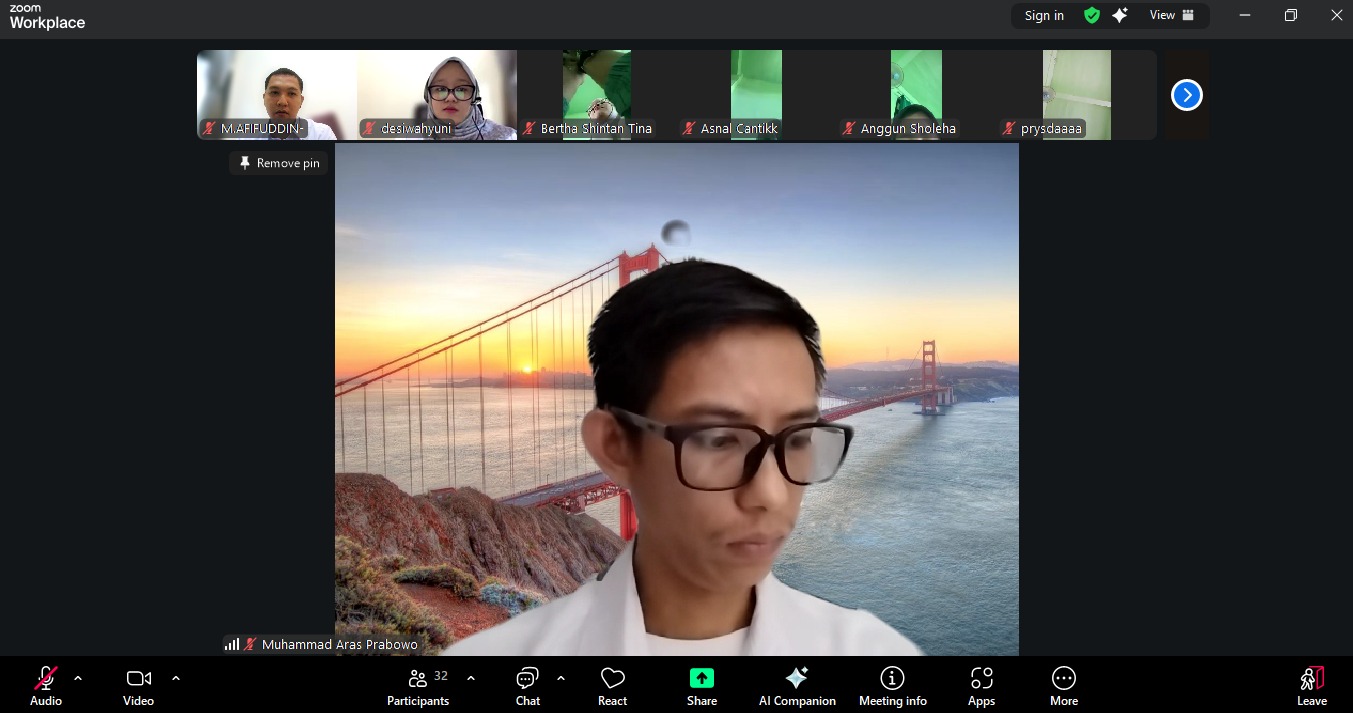1353x713 pixels.
Task: Open the React emoji menu
Action: tap(612, 686)
